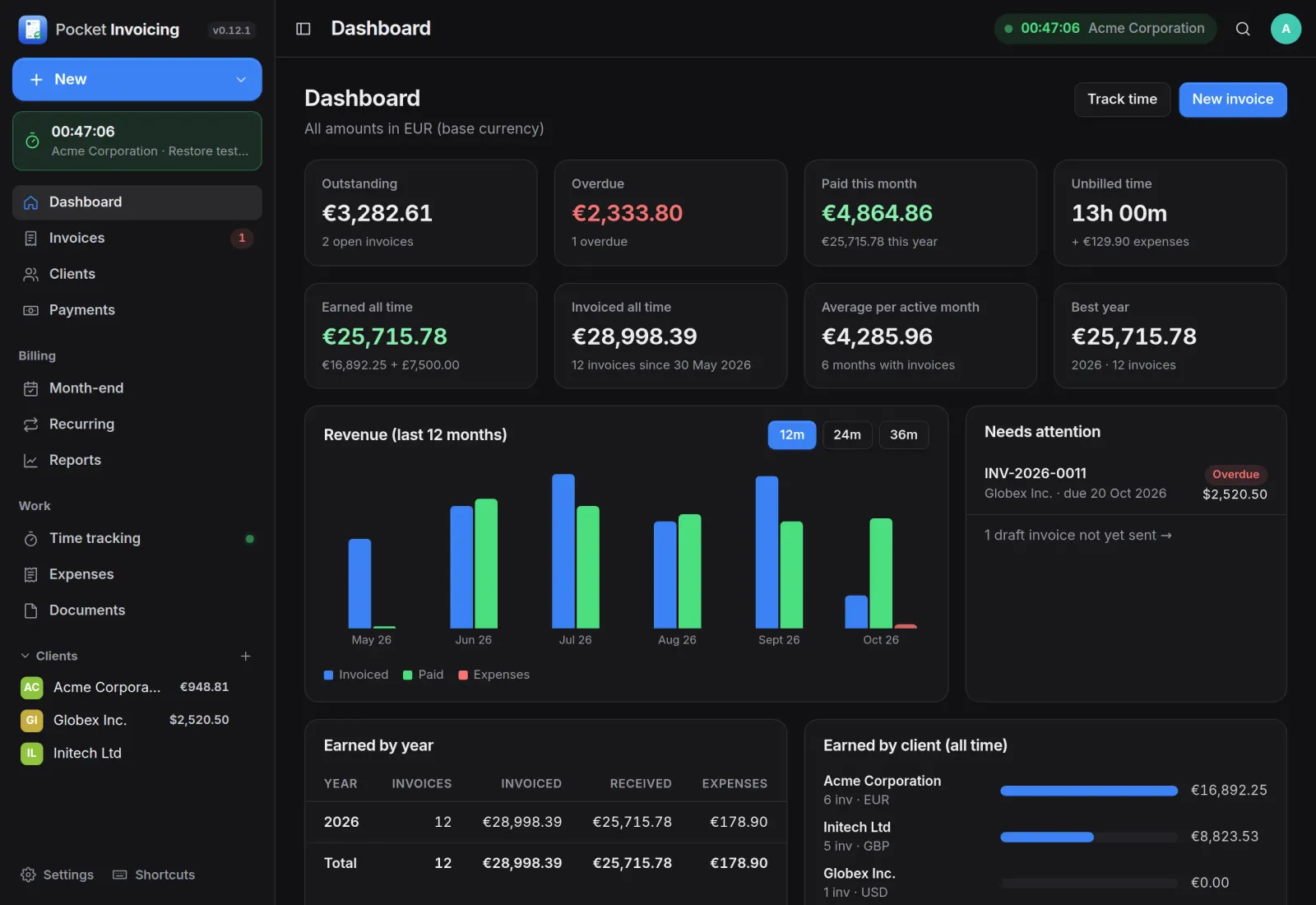Select Globex Inc. in sidebar clients list
This screenshot has width=1316, height=905.
(137, 720)
